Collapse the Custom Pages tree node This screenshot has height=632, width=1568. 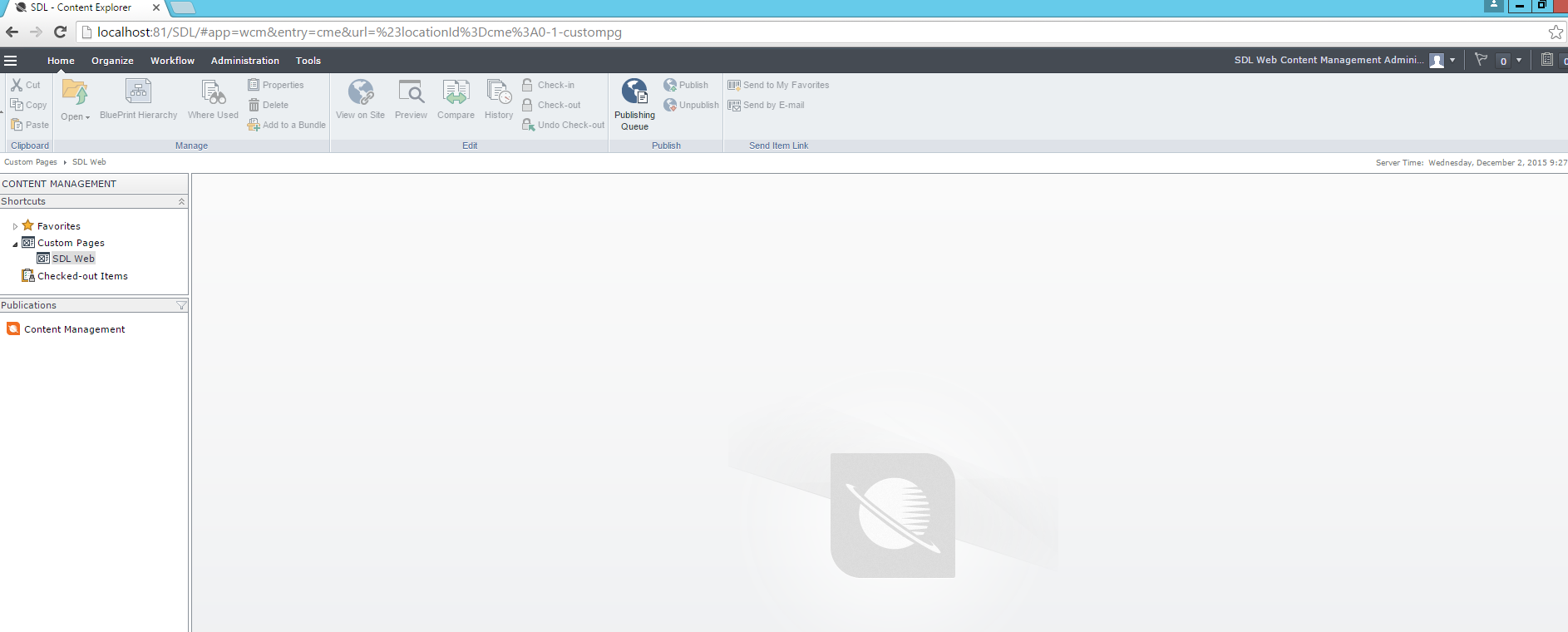coord(15,244)
